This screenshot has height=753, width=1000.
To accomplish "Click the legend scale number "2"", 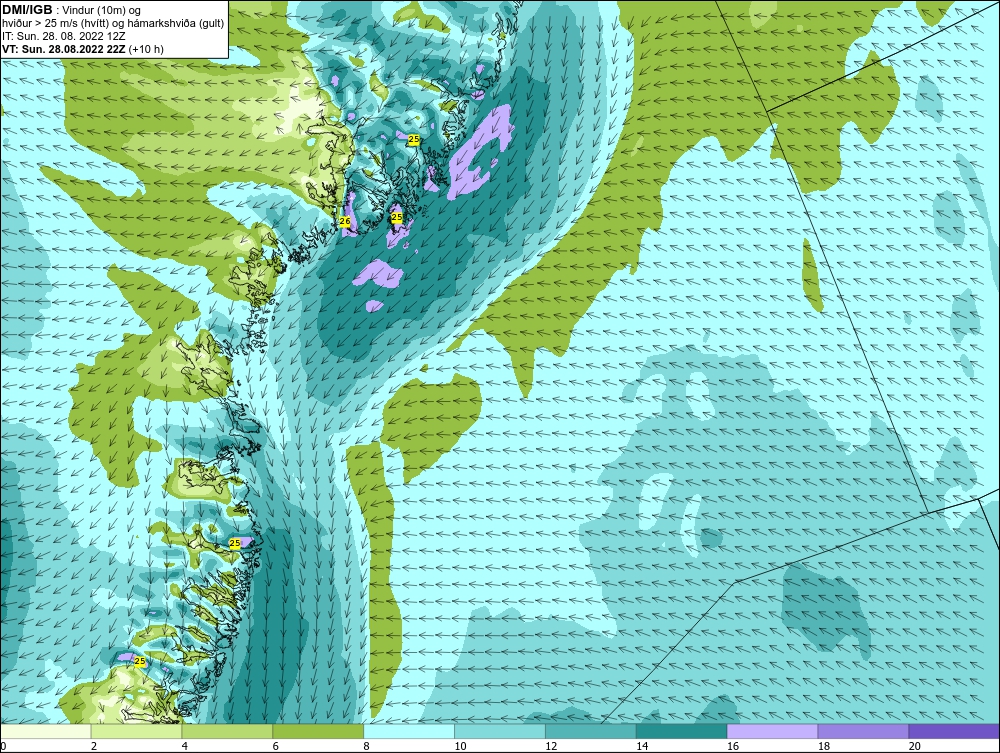I will coord(94,746).
